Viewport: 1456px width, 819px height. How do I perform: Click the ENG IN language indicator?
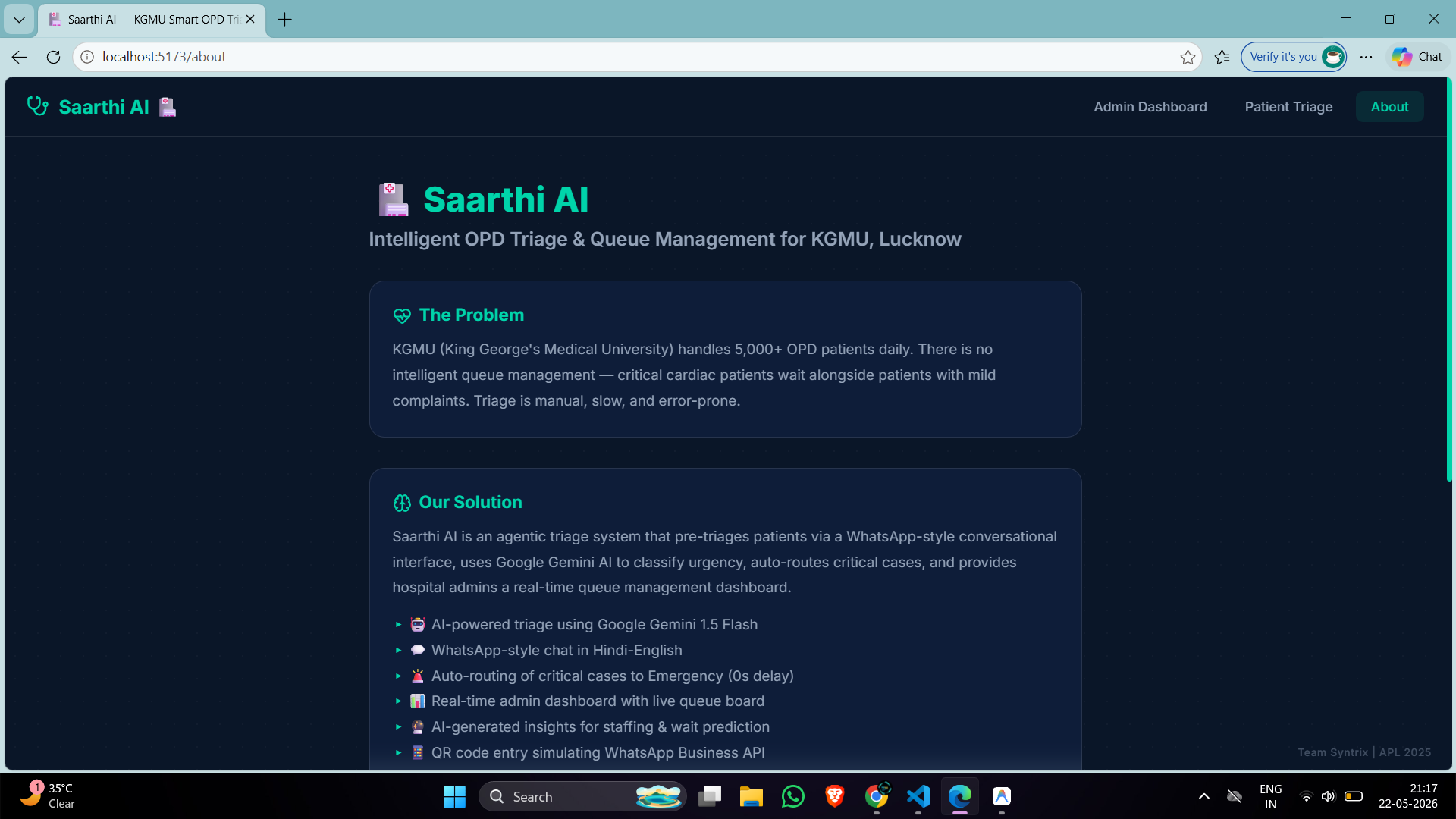1270,796
